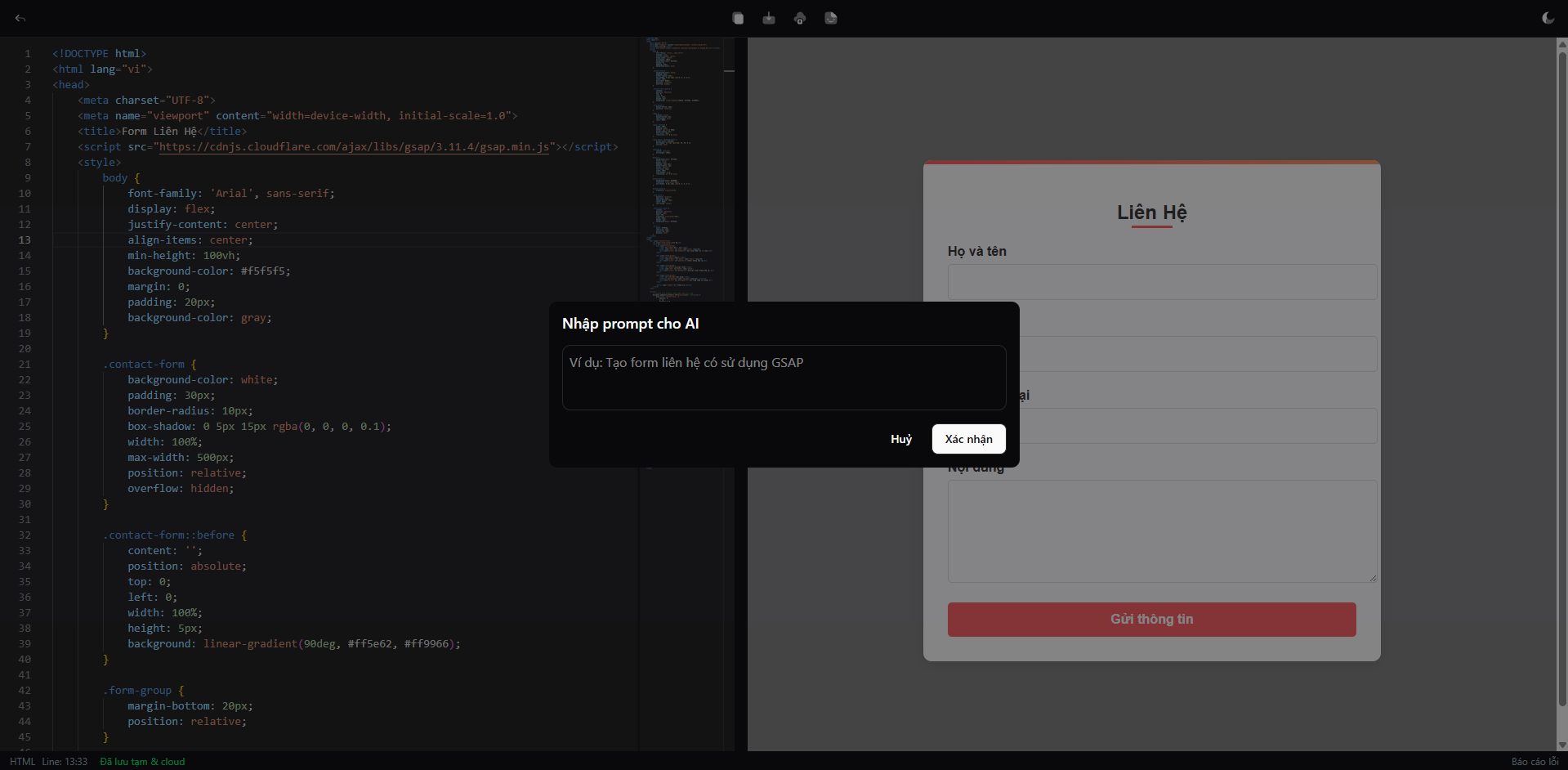This screenshot has height=770, width=1568.
Task: Click the Báo cáo lỗi link in the status bar
Action: [x=1534, y=762]
